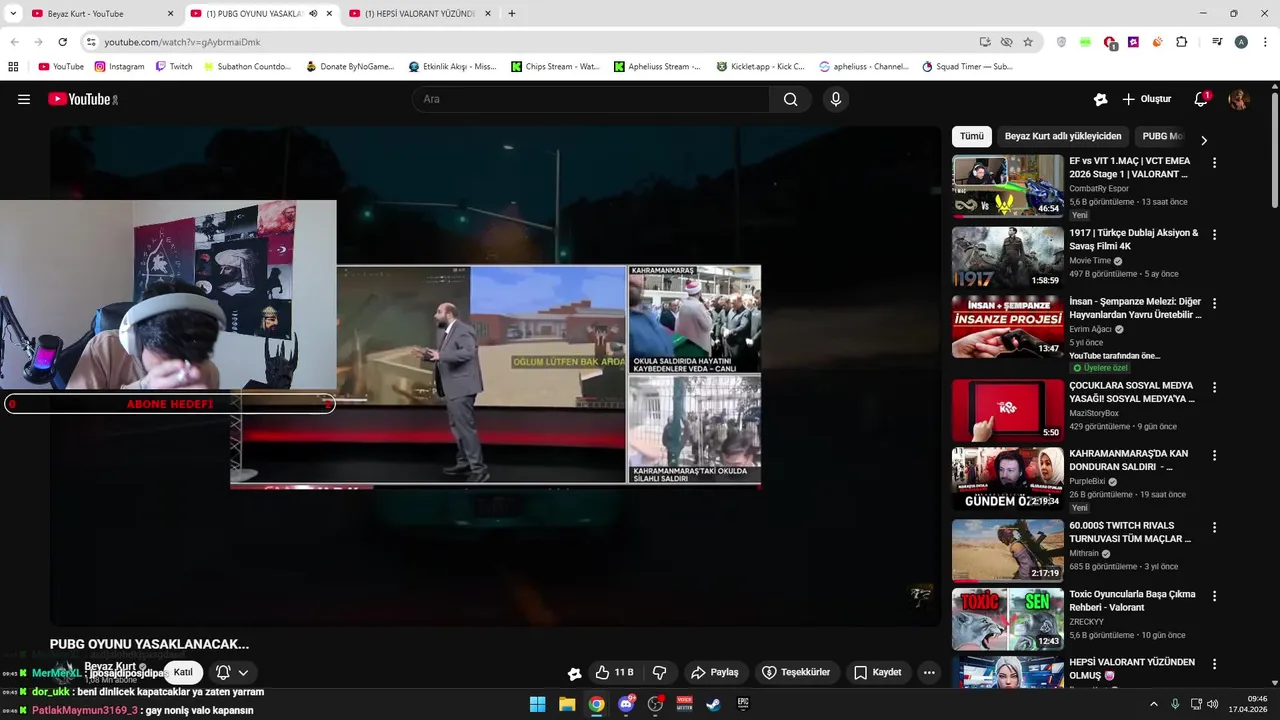Toggle the taskbar microphone icon
The width and height of the screenshot is (1280, 720).
tap(1175, 704)
